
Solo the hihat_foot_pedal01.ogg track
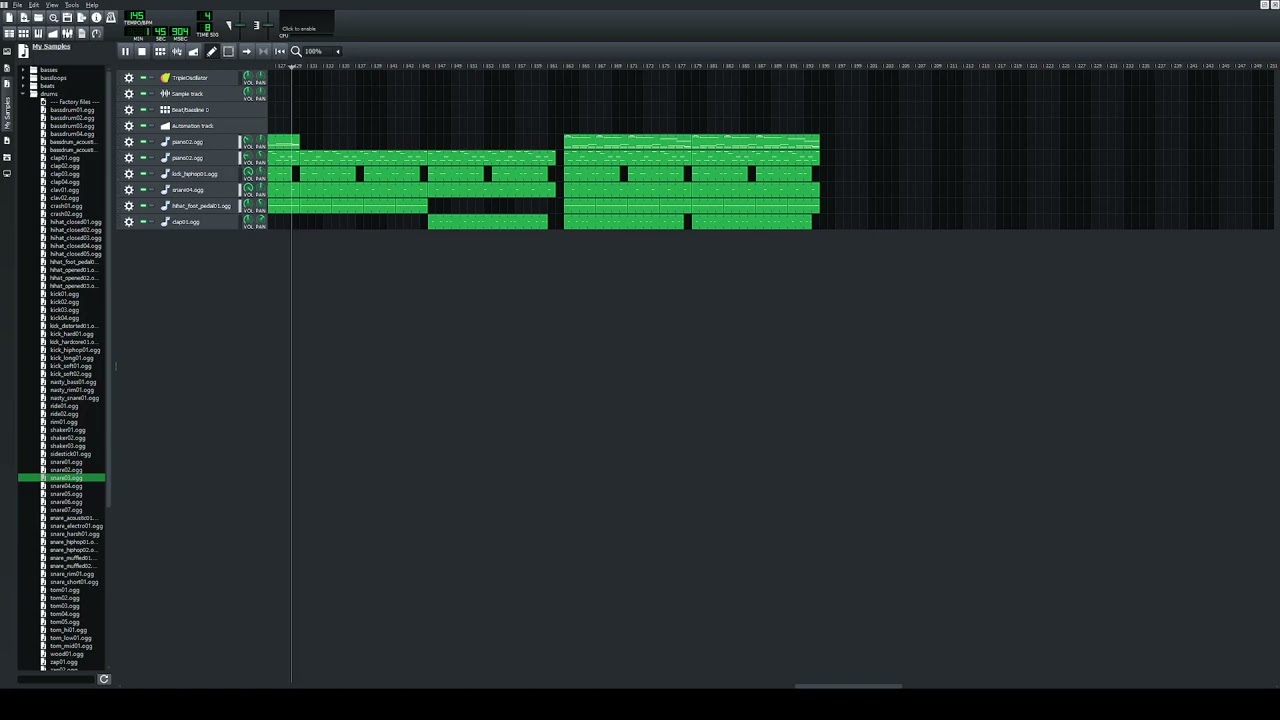click(152, 206)
